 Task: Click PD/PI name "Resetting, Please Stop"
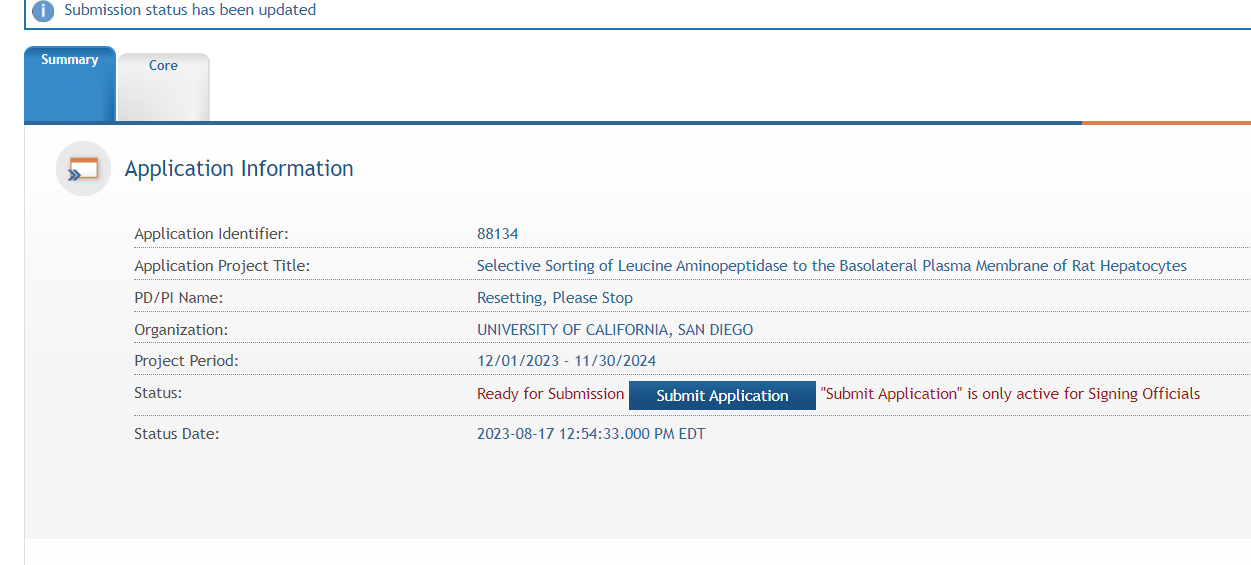pyautogui.click(x=555, y=298)
